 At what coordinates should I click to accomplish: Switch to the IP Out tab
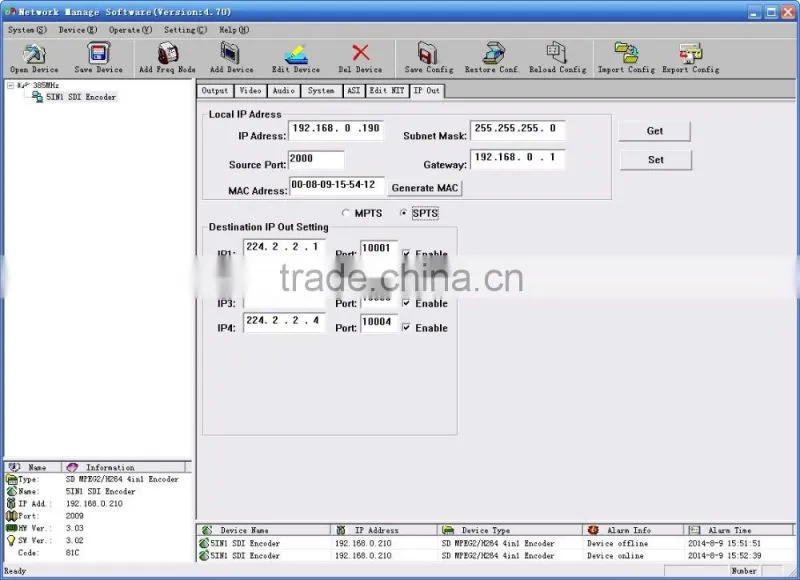pos(427,91)
